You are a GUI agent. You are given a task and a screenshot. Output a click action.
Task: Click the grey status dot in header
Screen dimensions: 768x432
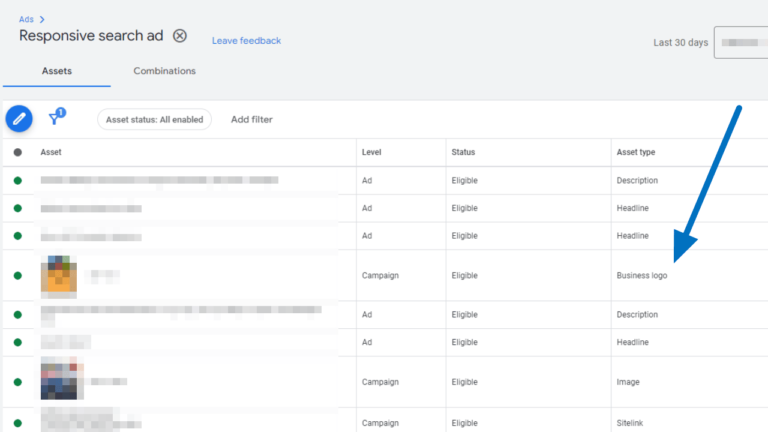click(x=18, y=152)
